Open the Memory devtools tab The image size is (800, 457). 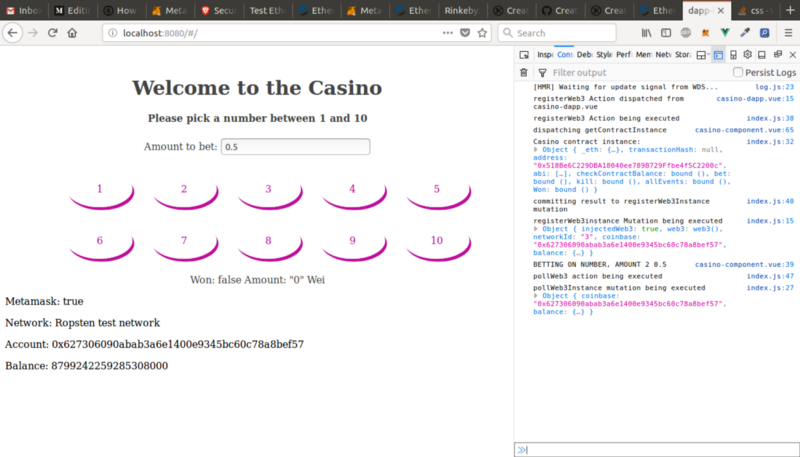tap(643, 55)
